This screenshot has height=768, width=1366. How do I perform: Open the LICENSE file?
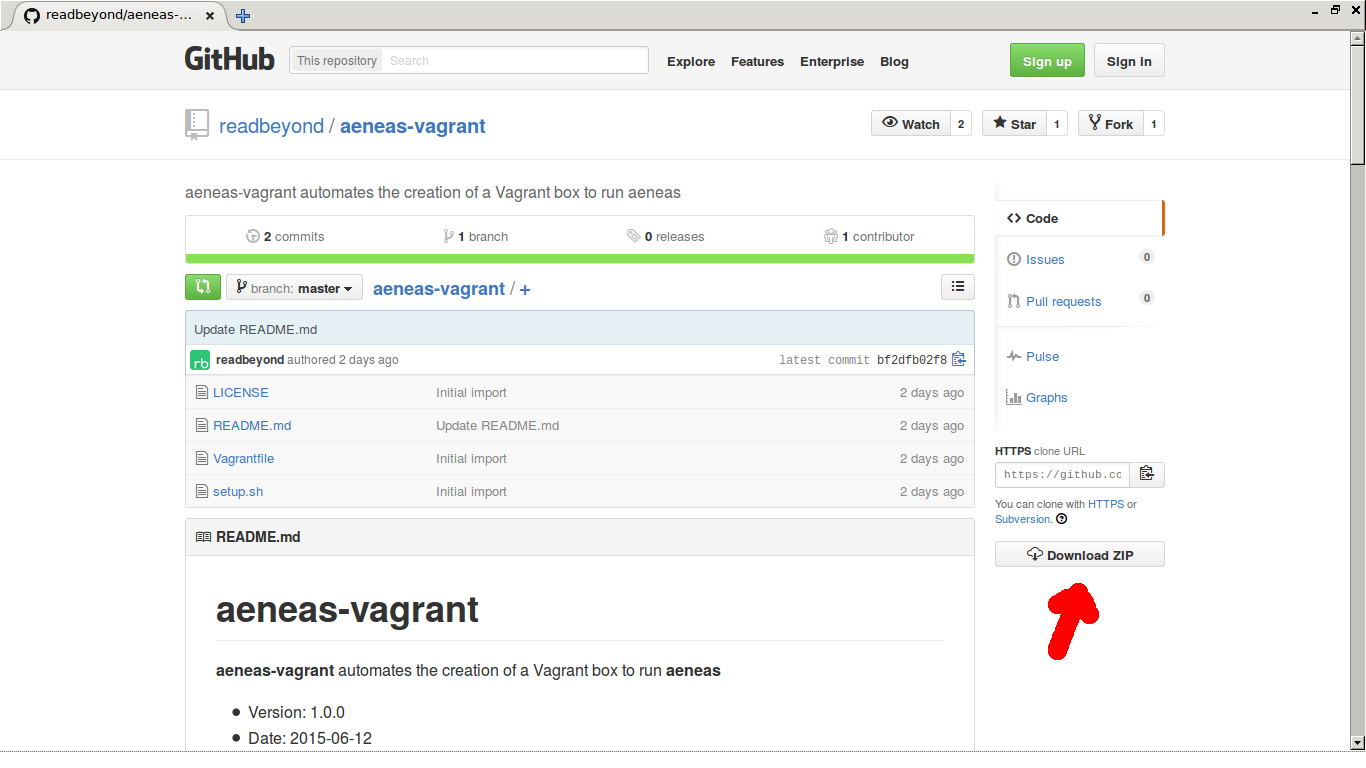[241, 392]
